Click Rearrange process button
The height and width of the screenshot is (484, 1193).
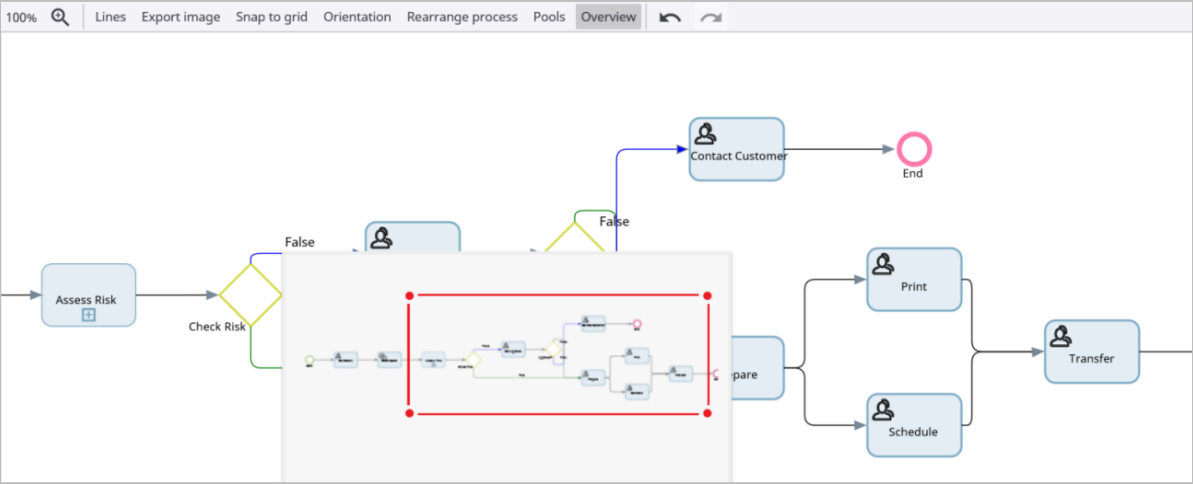pyautogui.click(x=462, y=17)
